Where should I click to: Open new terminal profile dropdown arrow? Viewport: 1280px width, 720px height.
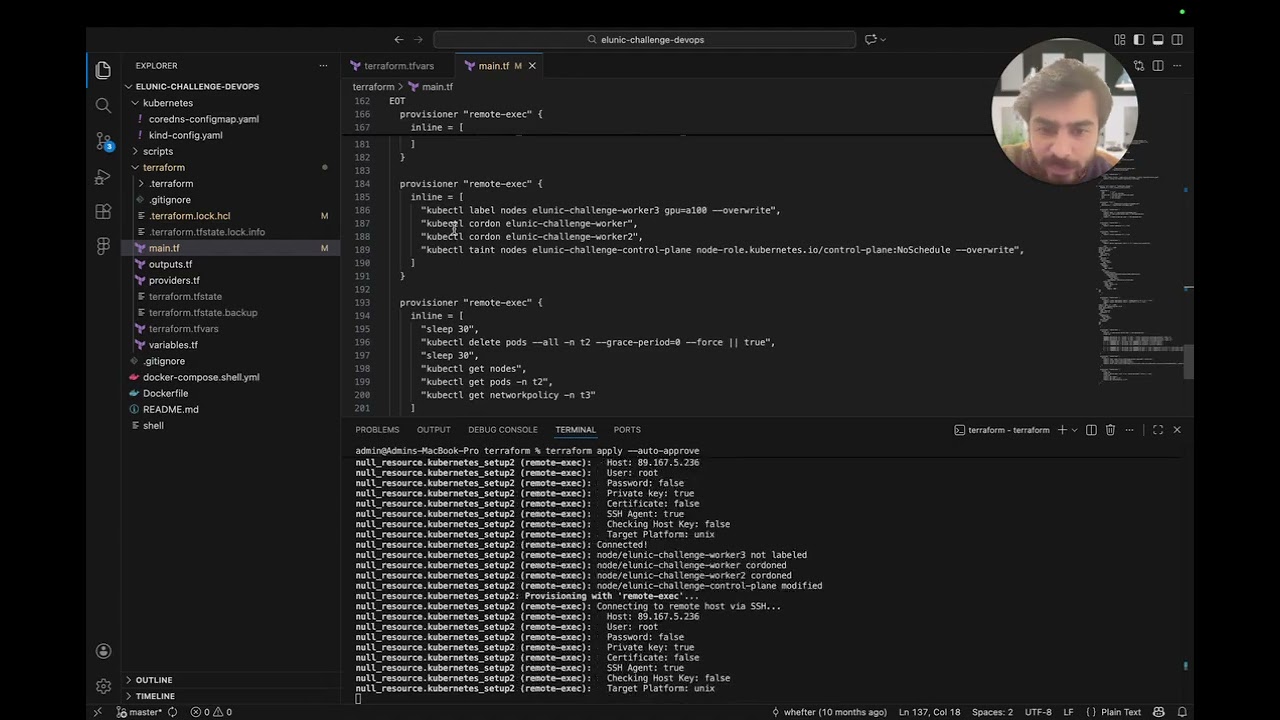1074,430
